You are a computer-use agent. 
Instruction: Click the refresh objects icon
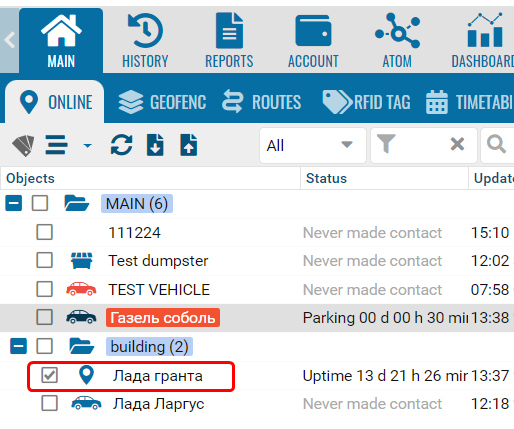(121, 145)
